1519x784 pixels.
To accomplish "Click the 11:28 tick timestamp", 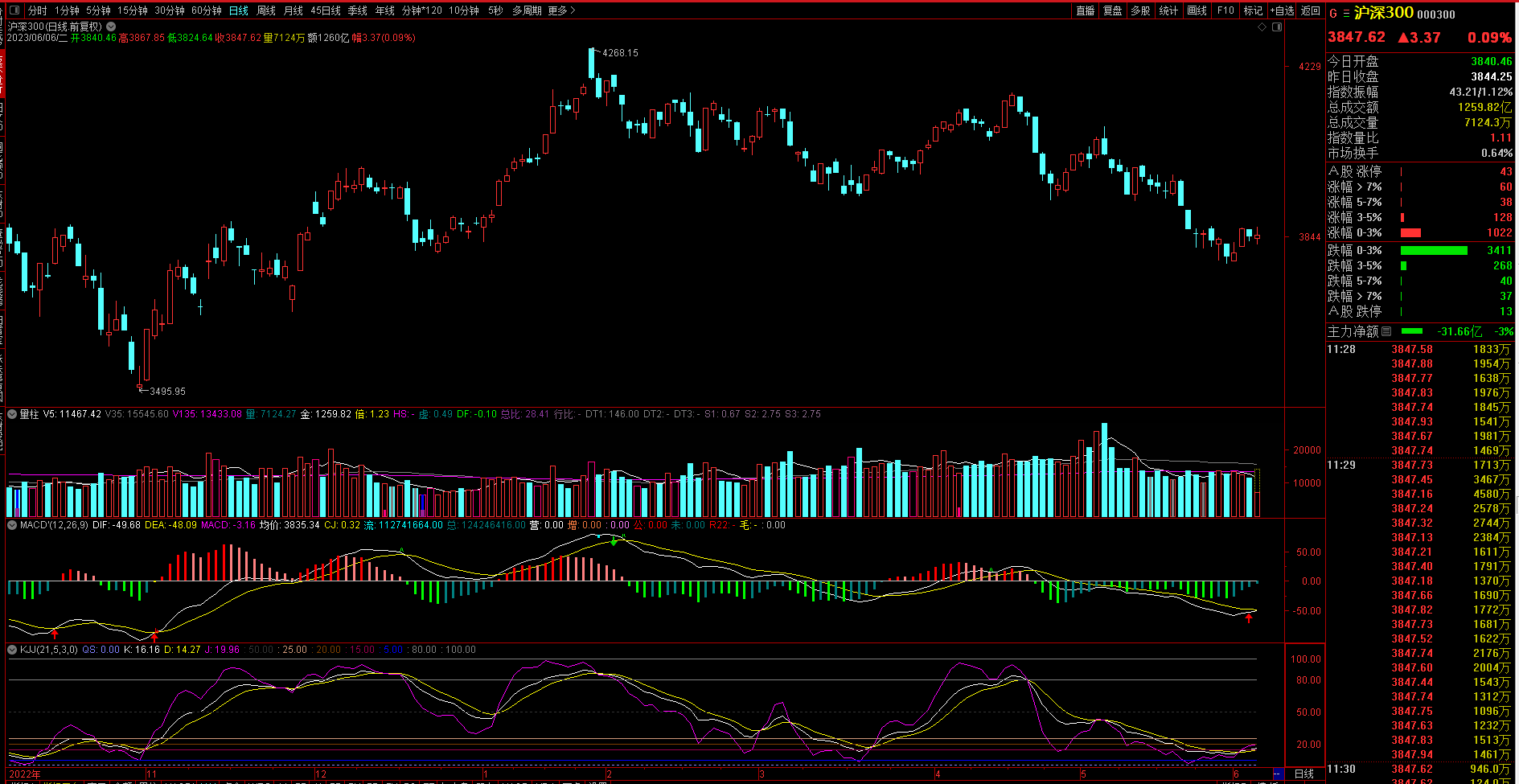I will tap(1341, 350).
